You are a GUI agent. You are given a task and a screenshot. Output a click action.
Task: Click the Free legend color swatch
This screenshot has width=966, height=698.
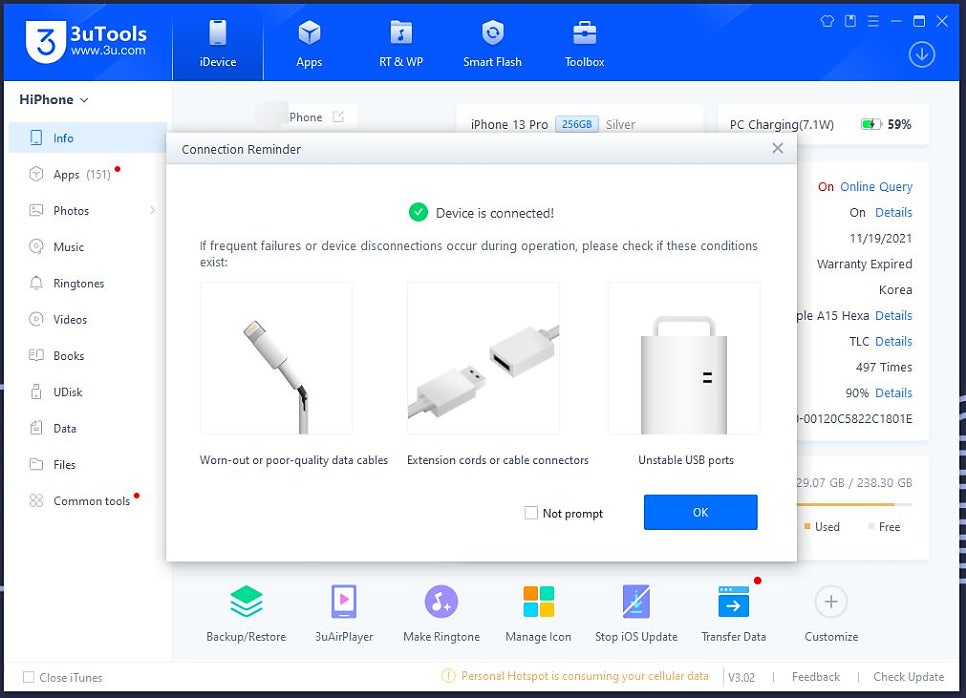tap(871, 526)
